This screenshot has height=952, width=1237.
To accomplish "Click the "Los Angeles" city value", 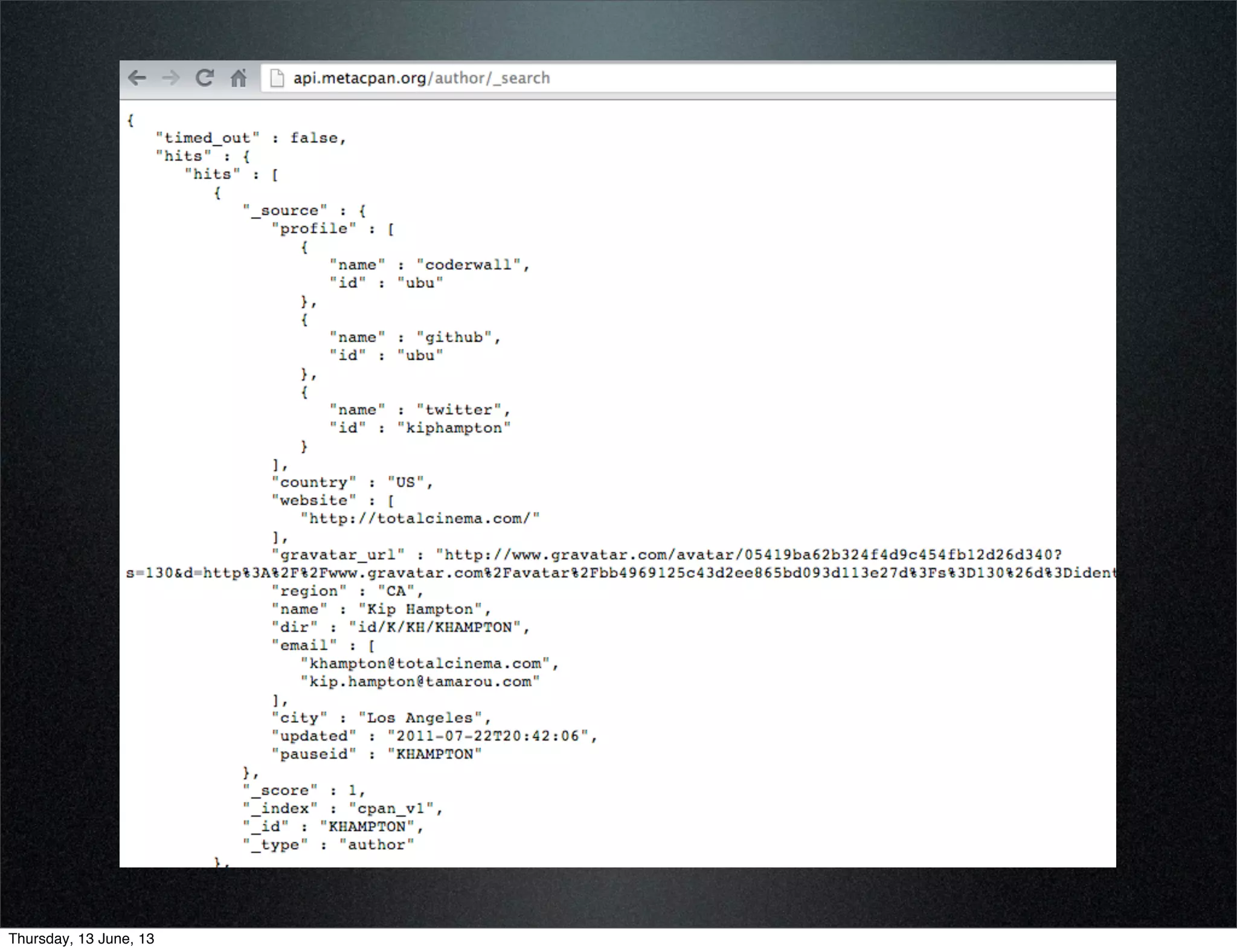I will [420, 718].
